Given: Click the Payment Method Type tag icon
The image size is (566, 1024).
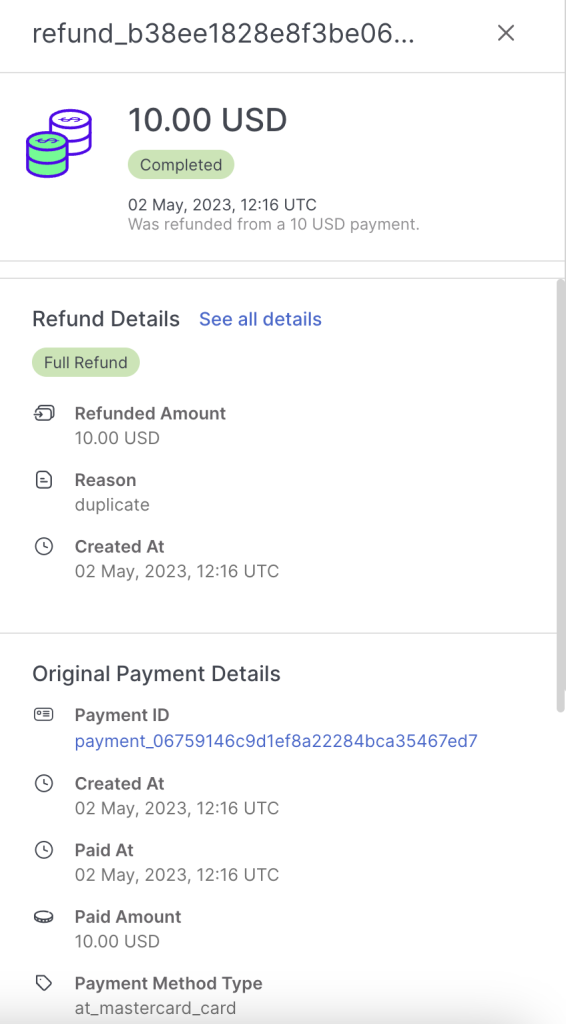Looking at the screenshot, I should [x=44, y=984].
